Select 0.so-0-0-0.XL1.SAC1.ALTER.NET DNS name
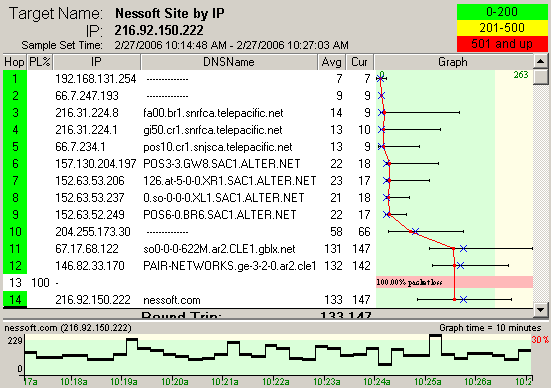This screenshot has width=551, height=388. coord(224,198)
